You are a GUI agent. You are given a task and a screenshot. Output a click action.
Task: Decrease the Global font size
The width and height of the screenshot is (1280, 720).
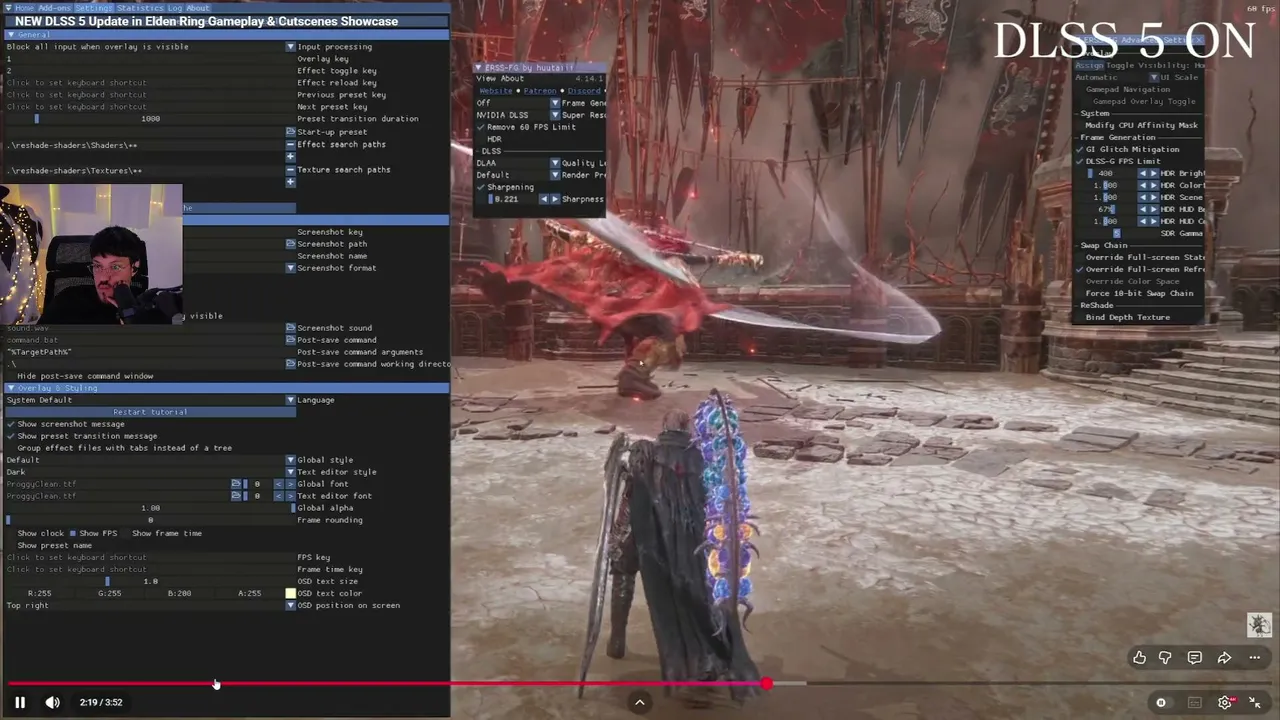click(x=278, y=484)
